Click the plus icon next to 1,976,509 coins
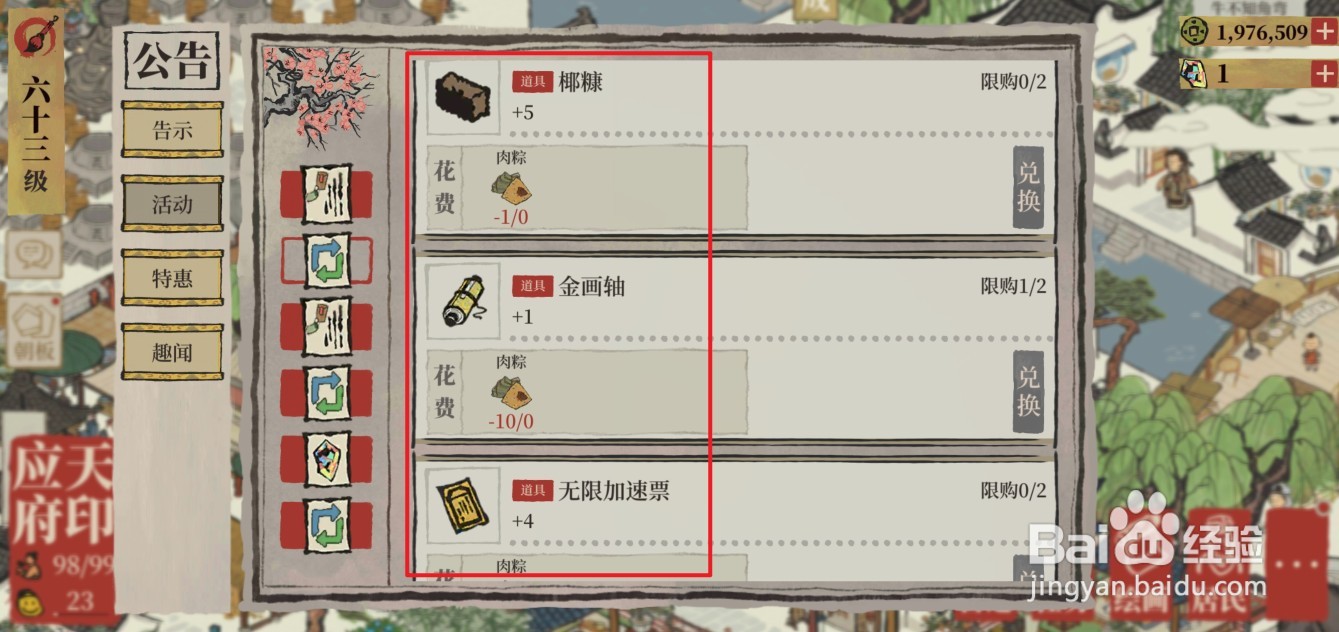The width and height of the screenshot is (1339, 632). point(1322,32)
